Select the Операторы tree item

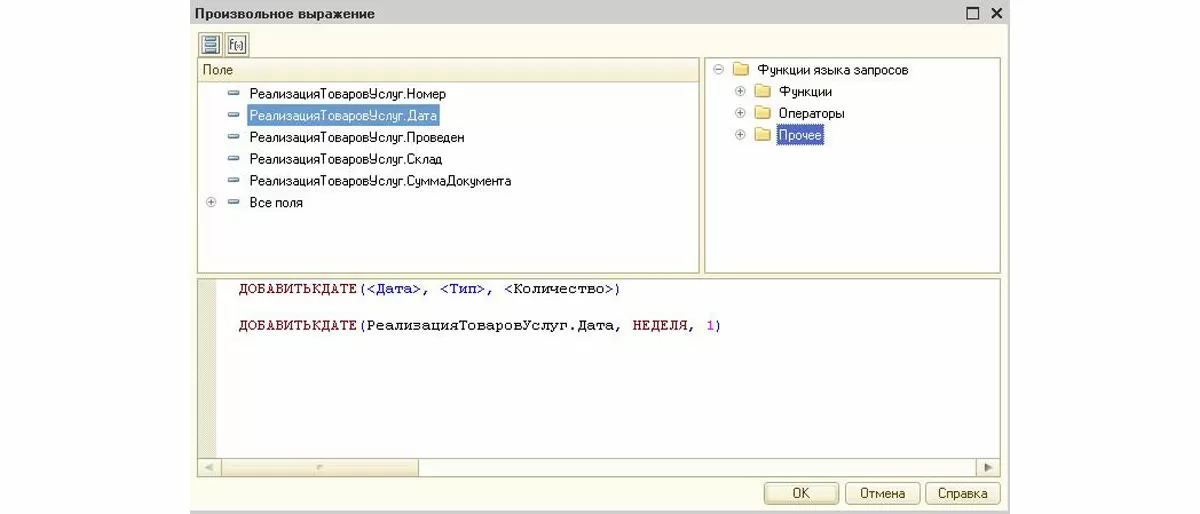point(811,113)
